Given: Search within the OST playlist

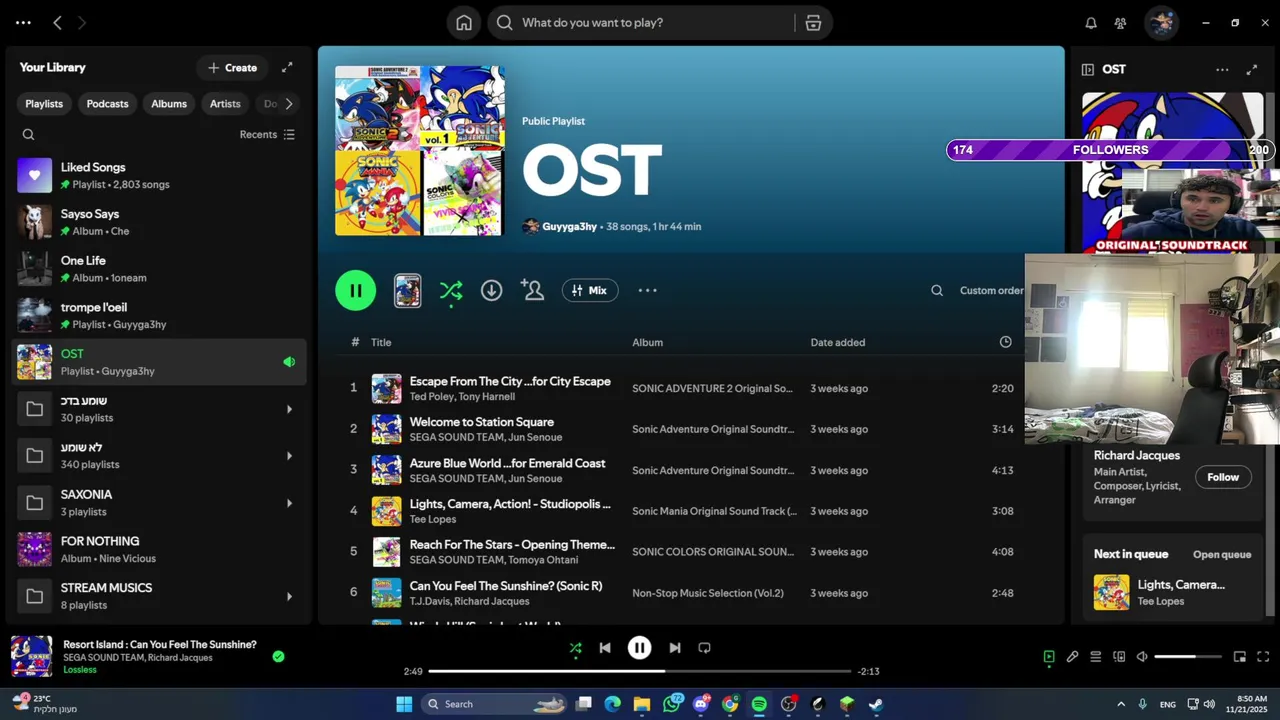Looking at the screenshot, I should point(937,291).
